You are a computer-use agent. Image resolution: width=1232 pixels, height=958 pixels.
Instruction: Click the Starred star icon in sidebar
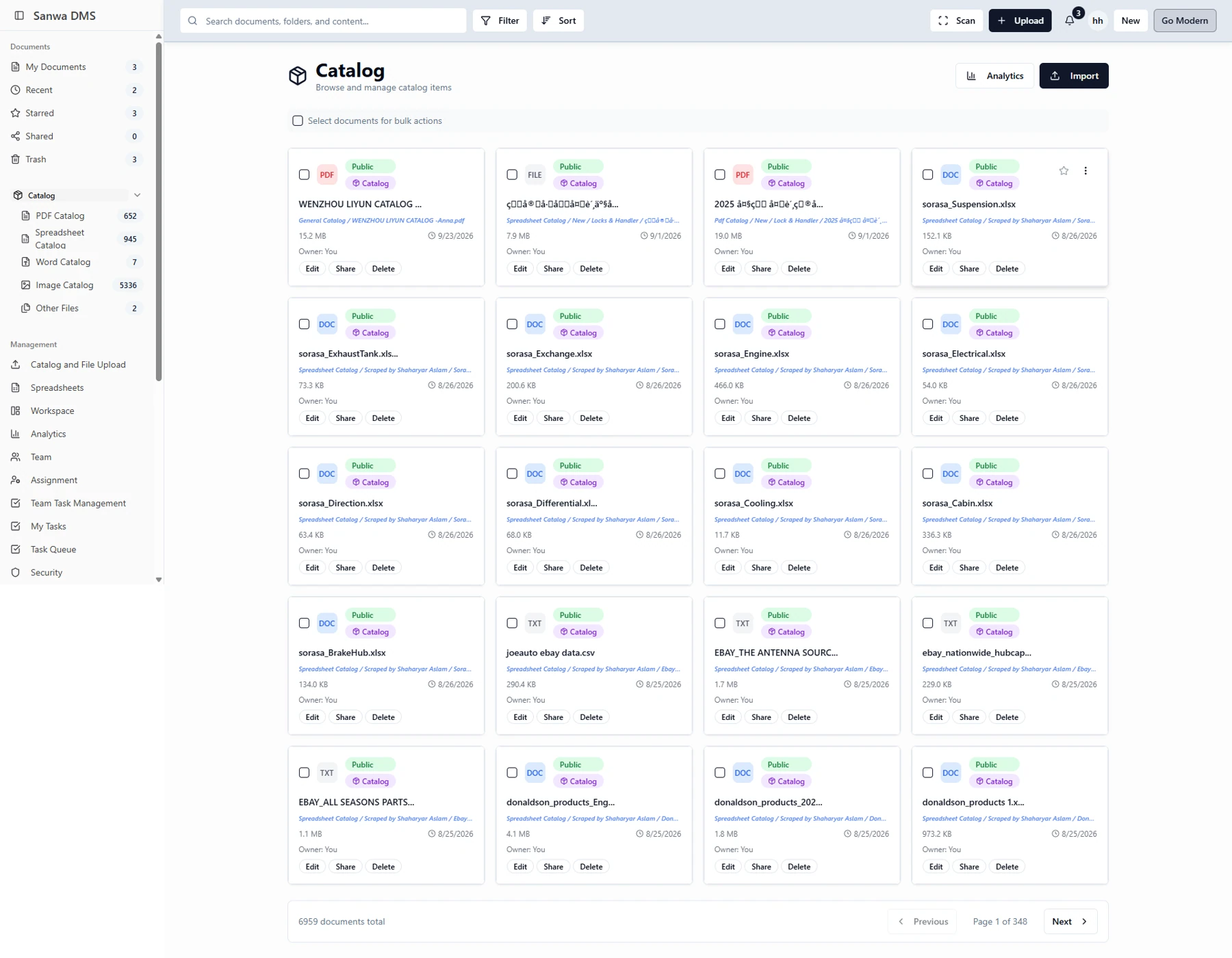16,113
